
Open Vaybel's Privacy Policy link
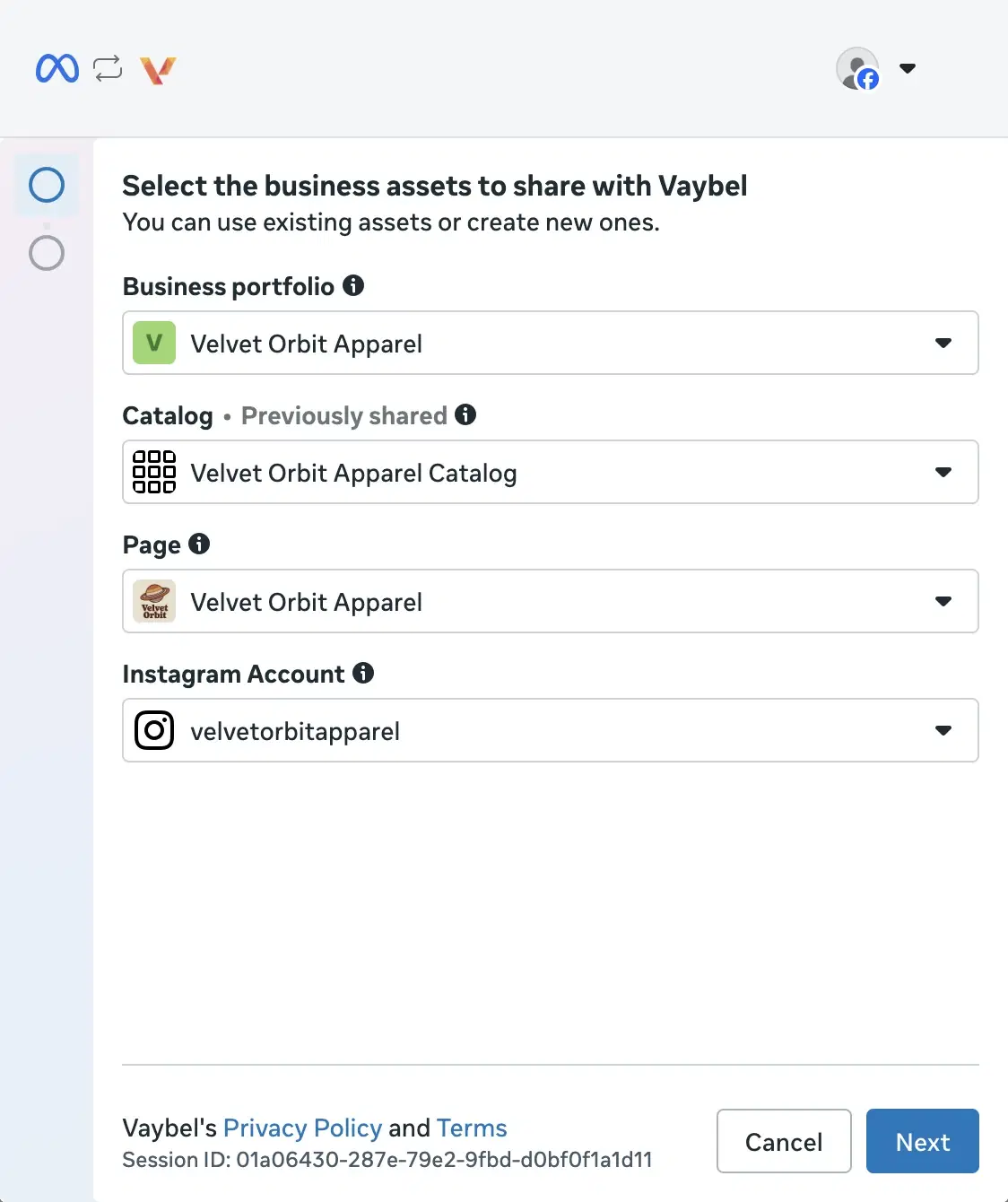pos(302,1128)
